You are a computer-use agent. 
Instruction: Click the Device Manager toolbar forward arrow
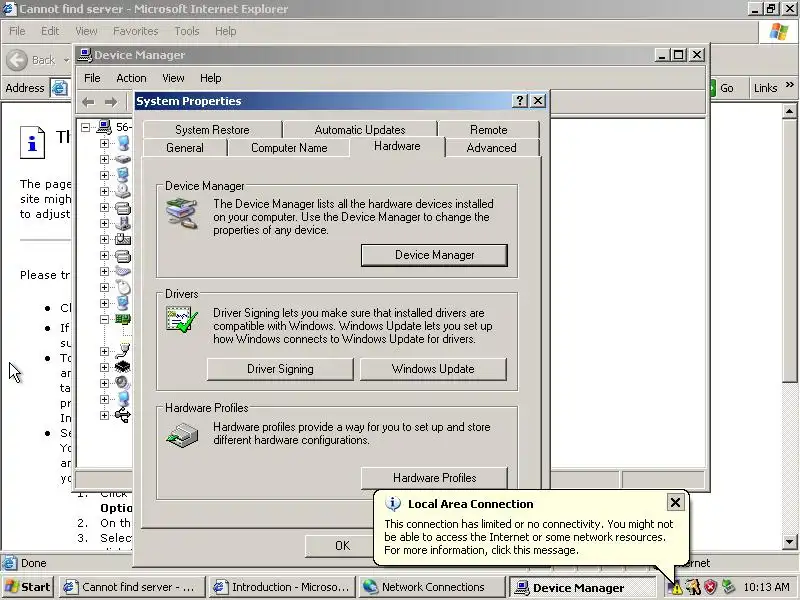[x=111, y=102]
